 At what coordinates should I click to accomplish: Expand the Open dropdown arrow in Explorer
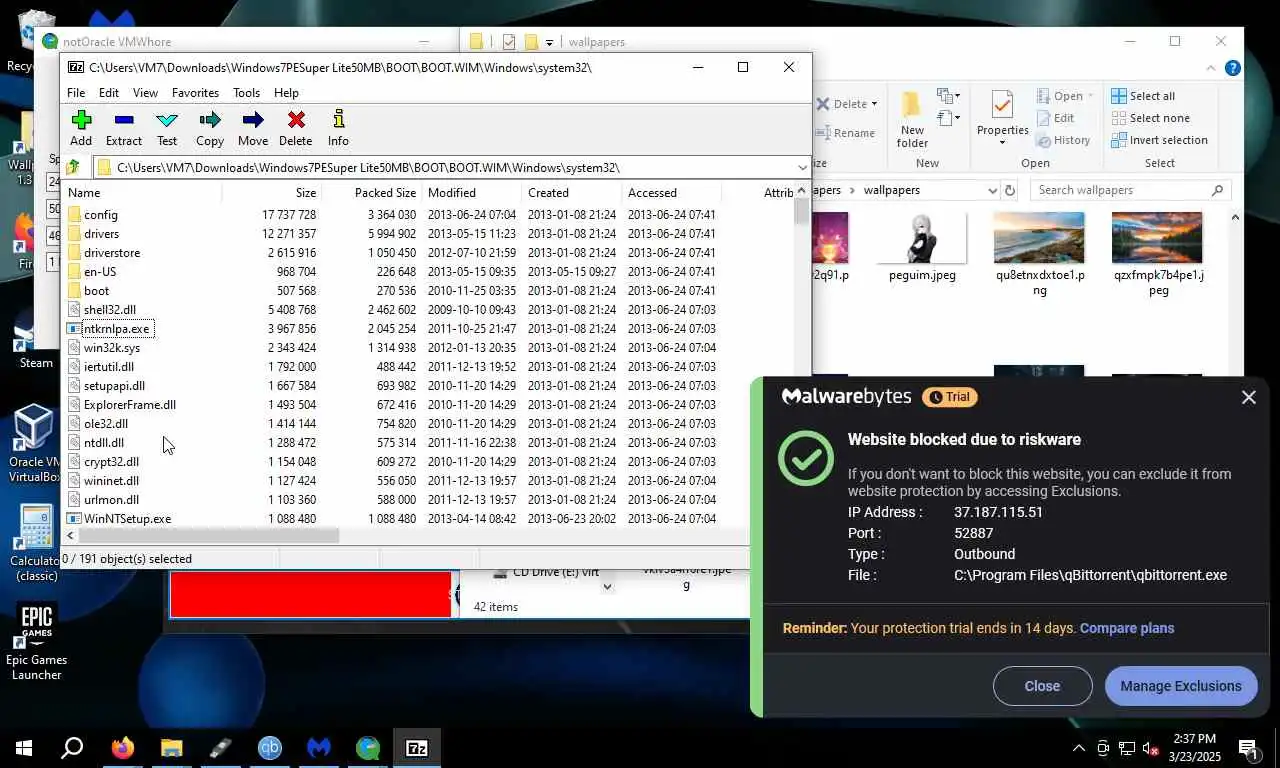coord(1090,96)
